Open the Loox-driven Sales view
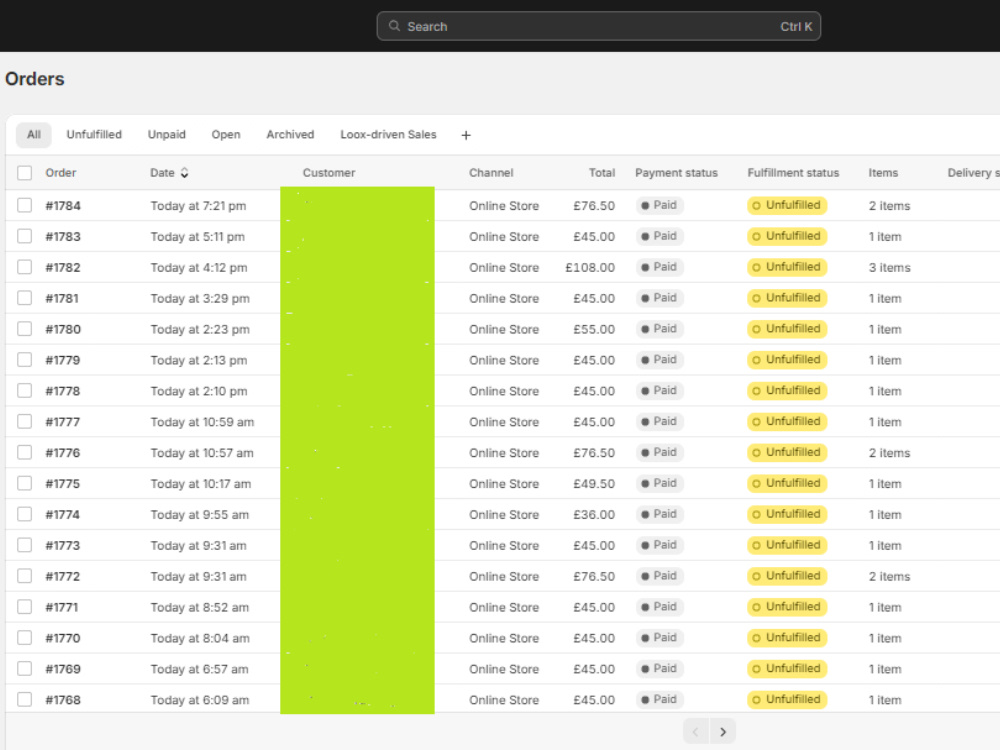Image resolution: width=1000 pixels, height=750 pixels. click(388, 134)
